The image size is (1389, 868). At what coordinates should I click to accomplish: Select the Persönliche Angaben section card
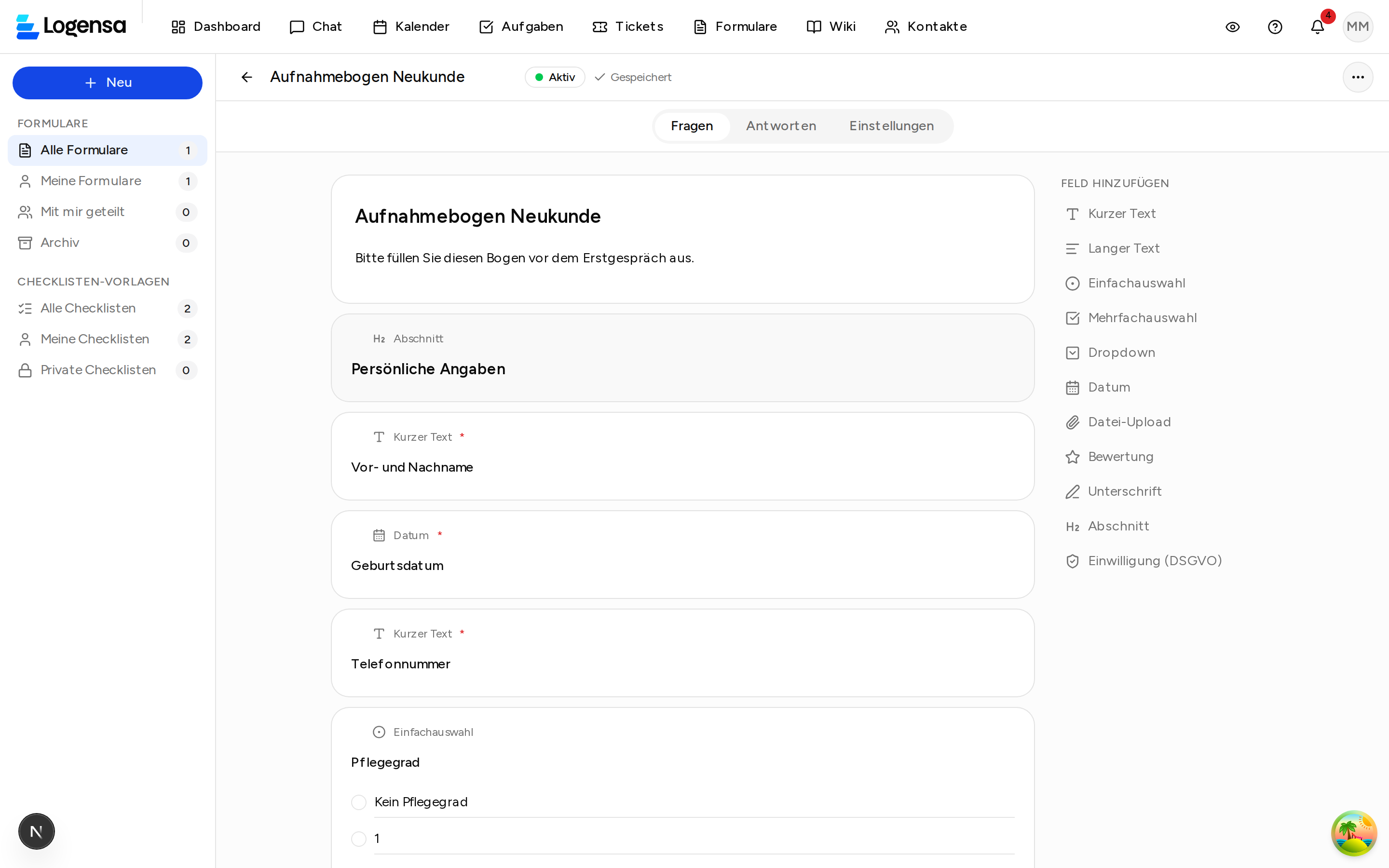tap(682, 358)
